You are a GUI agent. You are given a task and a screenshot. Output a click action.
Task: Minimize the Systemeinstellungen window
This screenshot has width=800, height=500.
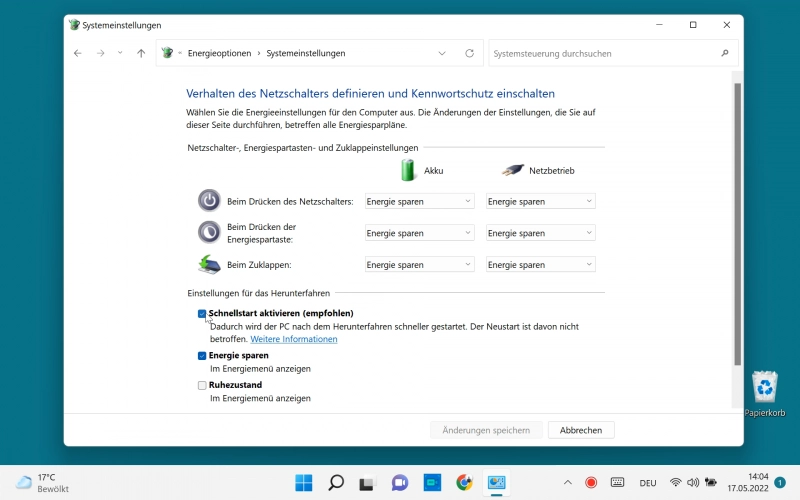point(659,24)
